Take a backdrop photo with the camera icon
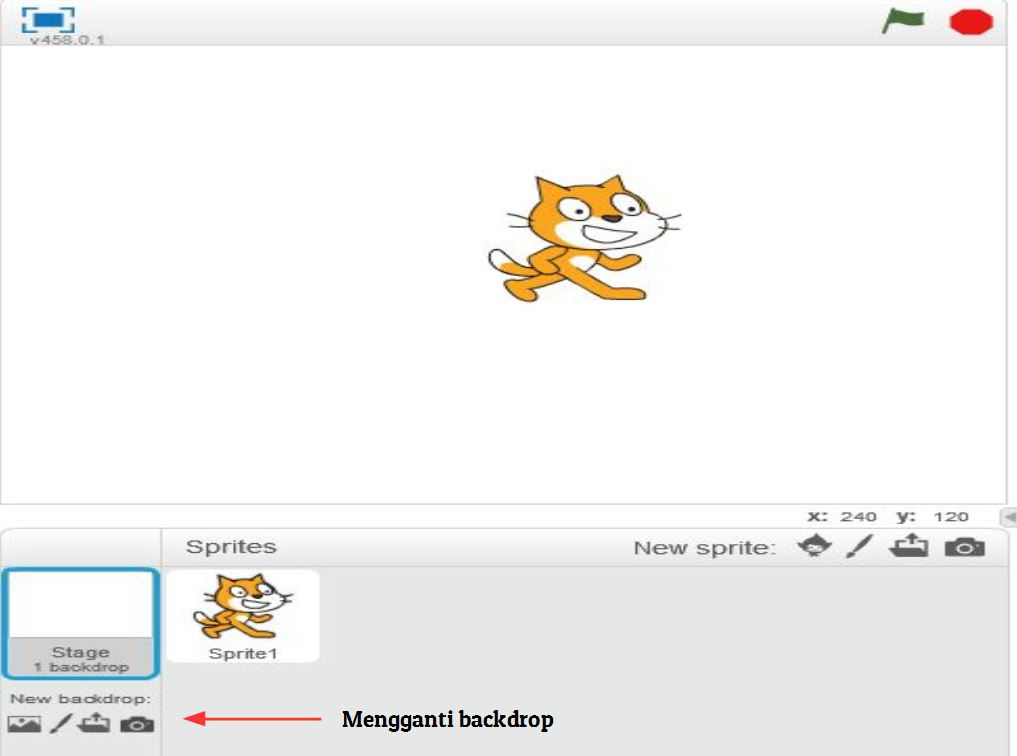The height and width of the screenshot is (756, 1017). [135, 722]
